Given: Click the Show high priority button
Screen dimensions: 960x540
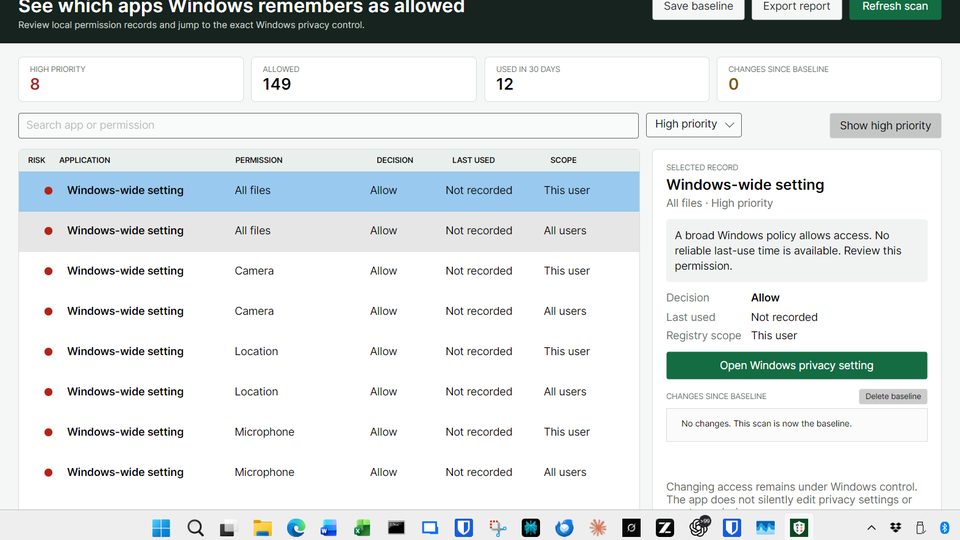Looking at the screenshot, I should point(885,126).
